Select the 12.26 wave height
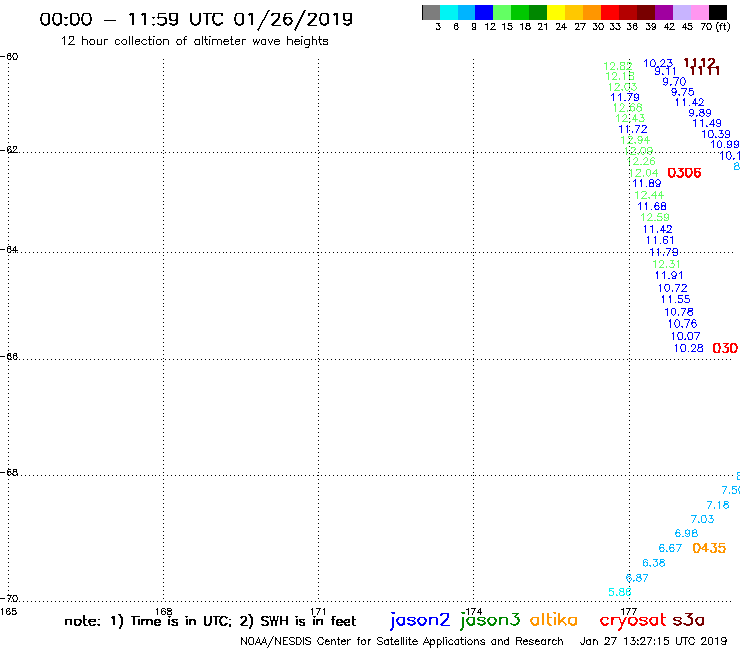 [641, 161]
